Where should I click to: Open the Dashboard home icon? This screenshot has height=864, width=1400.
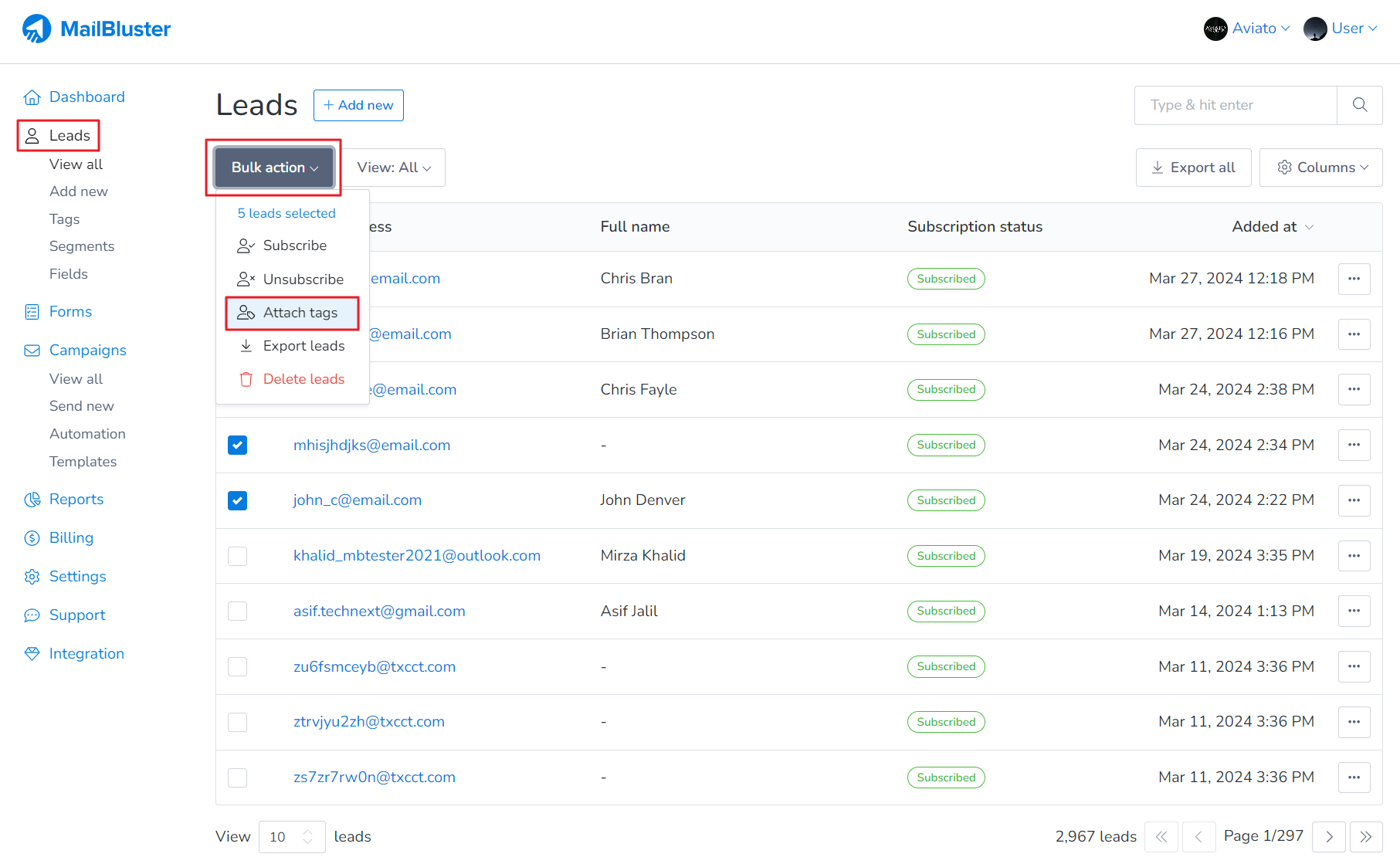32,97
